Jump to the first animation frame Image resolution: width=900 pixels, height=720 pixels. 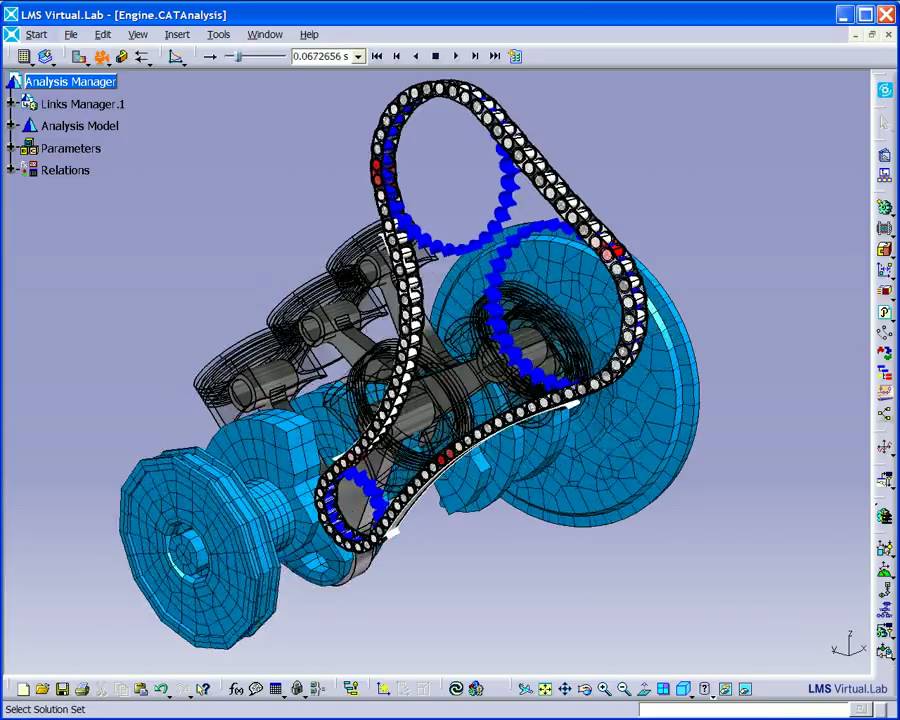click(x=377, y=56)
